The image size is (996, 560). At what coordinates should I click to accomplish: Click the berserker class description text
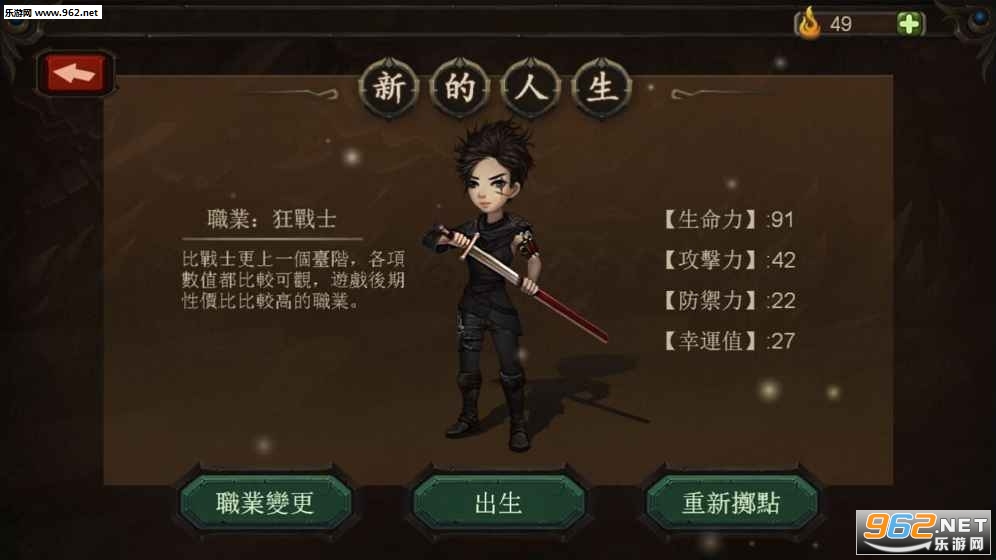pyautogui.click(x=293, y=280)
